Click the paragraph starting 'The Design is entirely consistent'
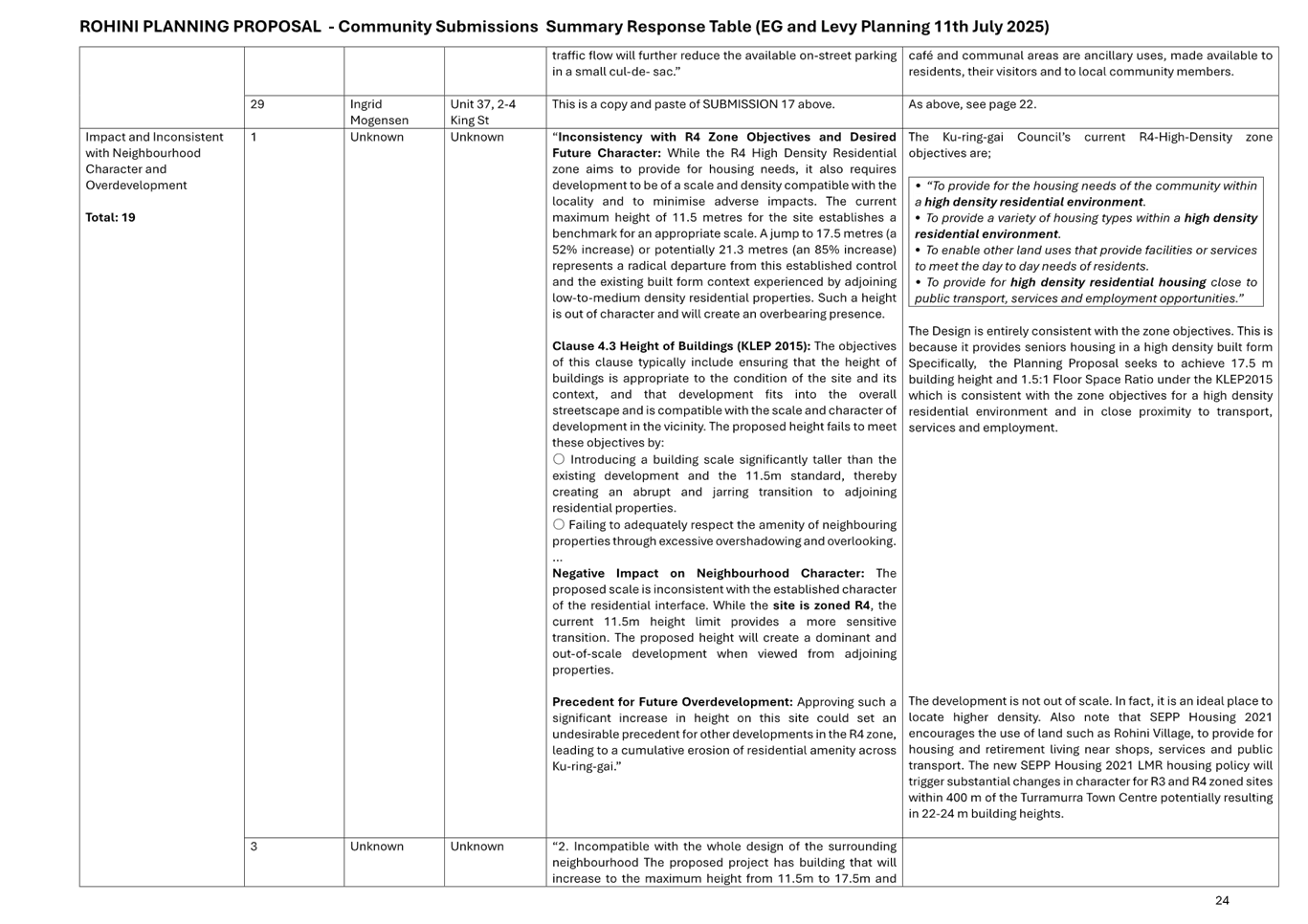1308x924 pixels. pyautogui.click(x=1090, y=379)
